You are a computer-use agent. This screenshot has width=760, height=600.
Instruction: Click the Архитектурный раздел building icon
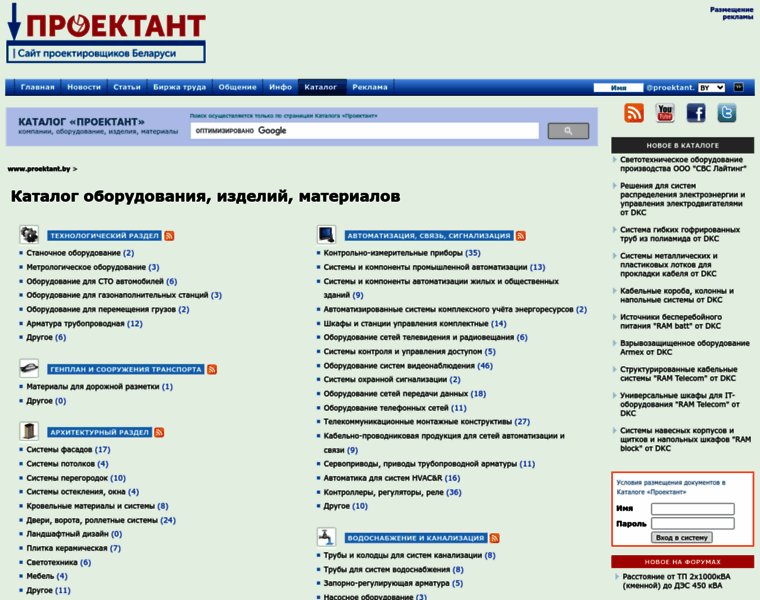(x=29, y=431)
